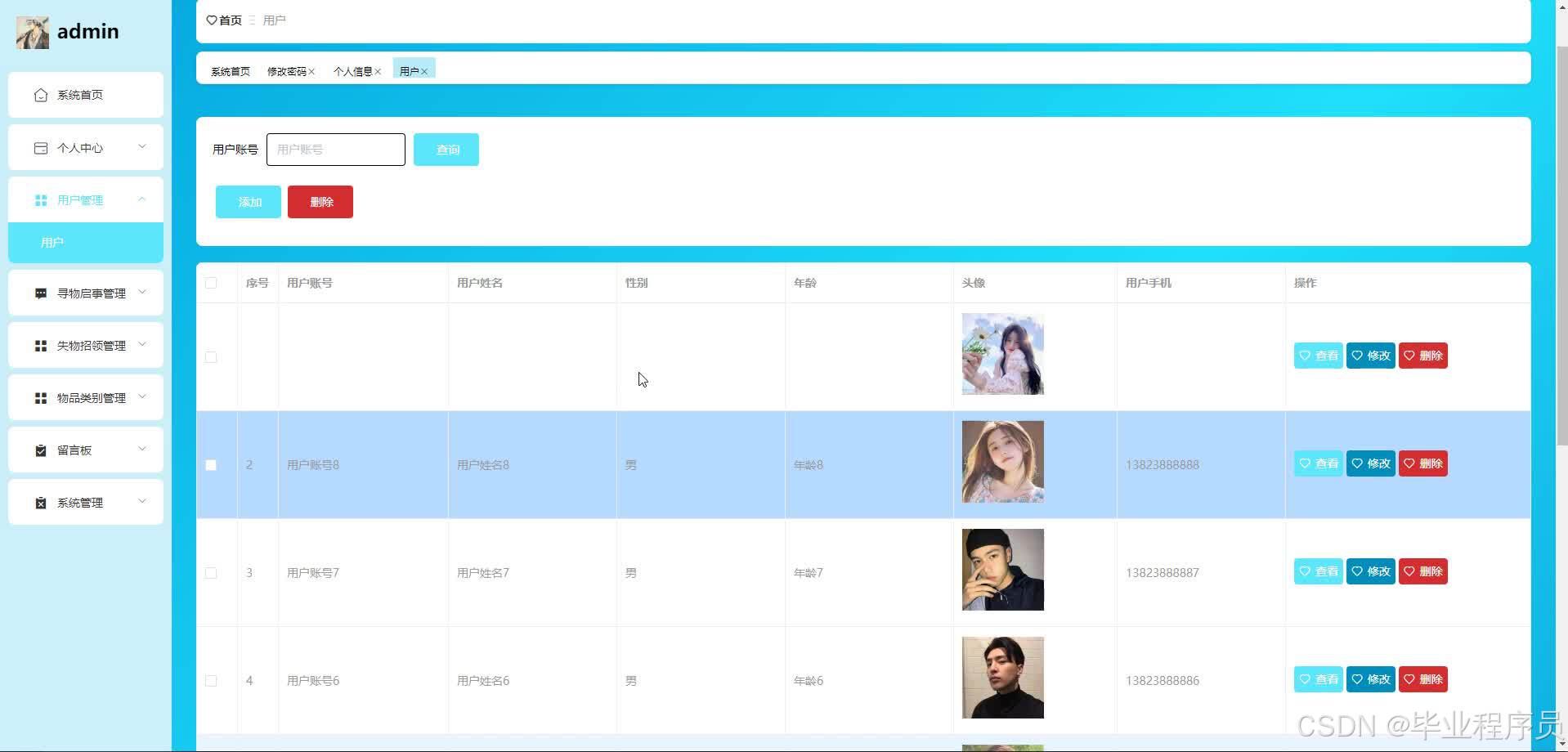Expand the 寻物启事管理 chevron
Screen dimensions: 1568x752
tap(142, 292)
